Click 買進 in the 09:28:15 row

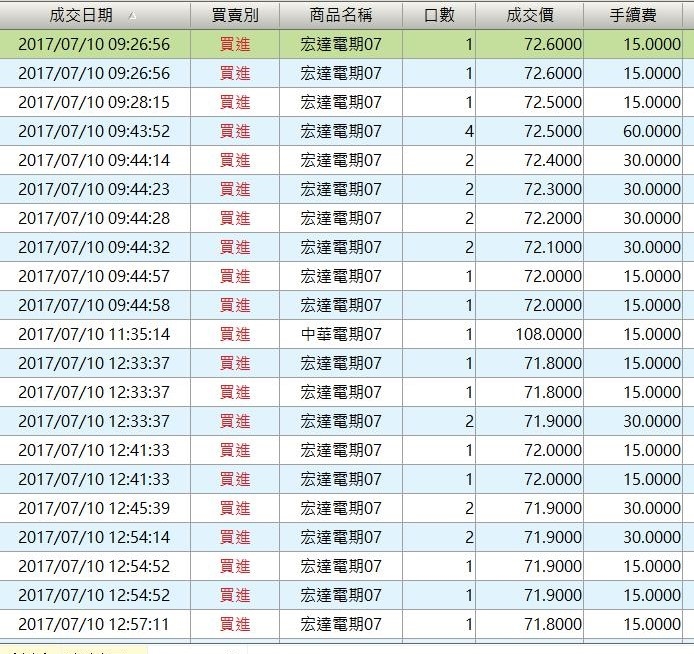point(235,102)
